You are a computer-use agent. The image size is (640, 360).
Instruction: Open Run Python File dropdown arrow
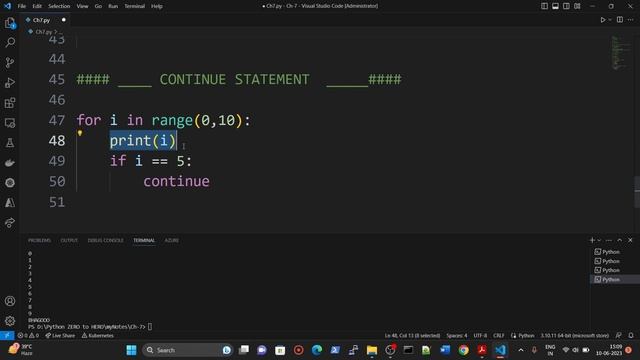point(610,20)
